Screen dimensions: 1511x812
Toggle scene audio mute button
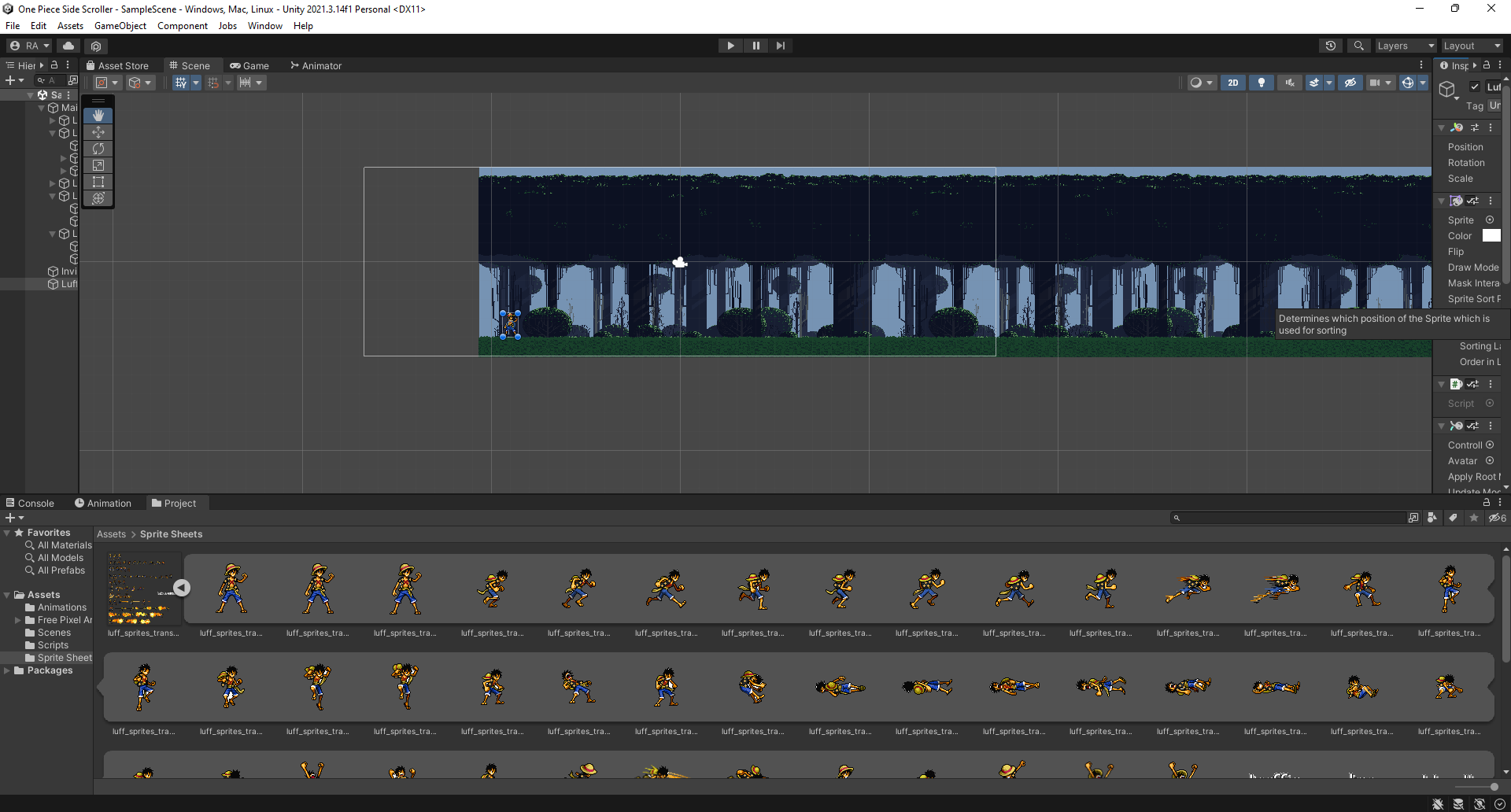tap(1290, 83)
